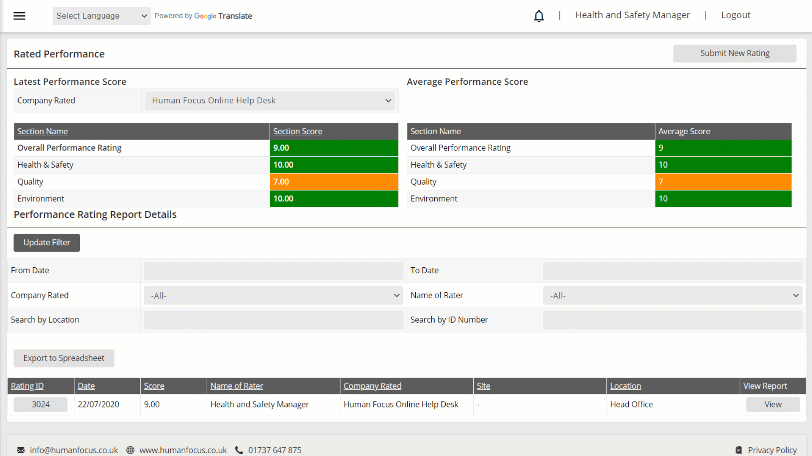The width and height of the screenshot is (812, 456).
Task: Click the phone icon in footer
Action: (239, 450)
